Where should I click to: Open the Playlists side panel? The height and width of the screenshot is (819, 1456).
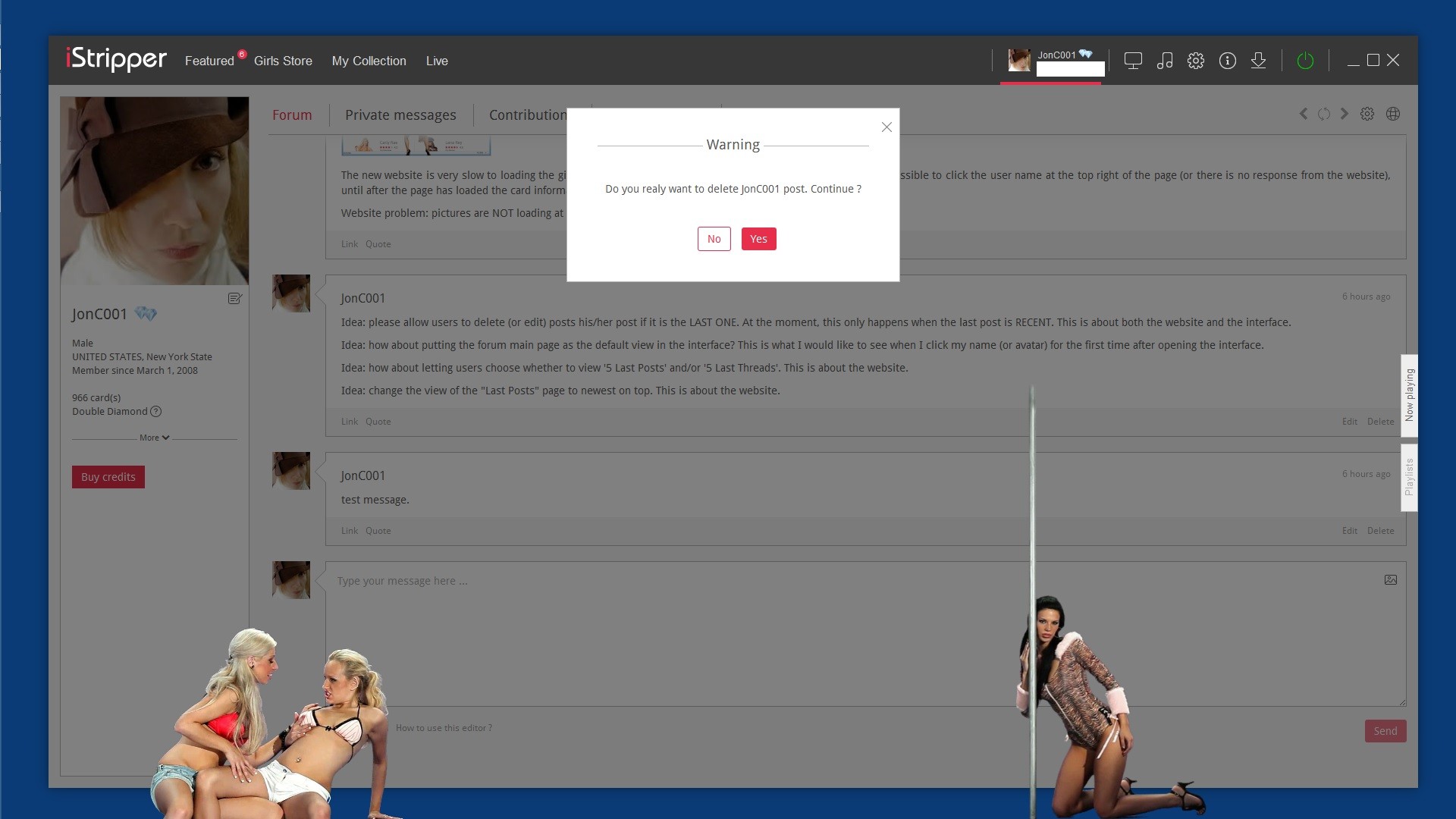click(1409, 477)
